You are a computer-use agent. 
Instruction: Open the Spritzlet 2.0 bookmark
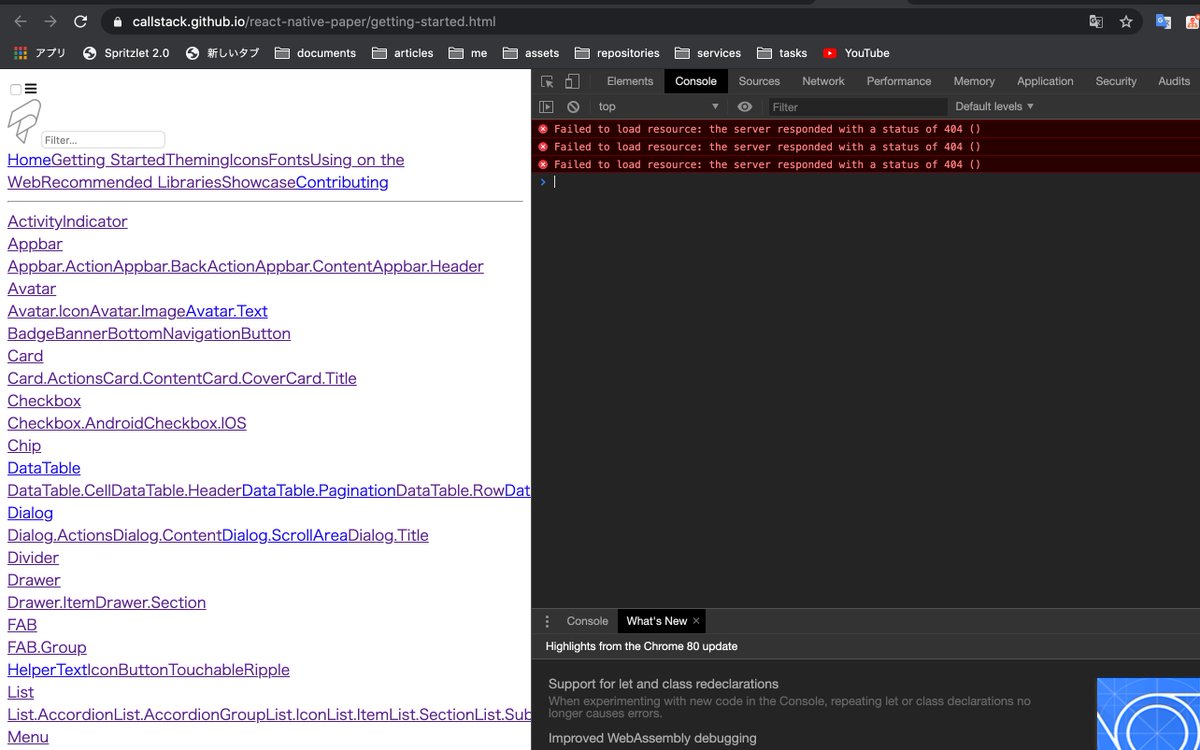click(126, 53)
